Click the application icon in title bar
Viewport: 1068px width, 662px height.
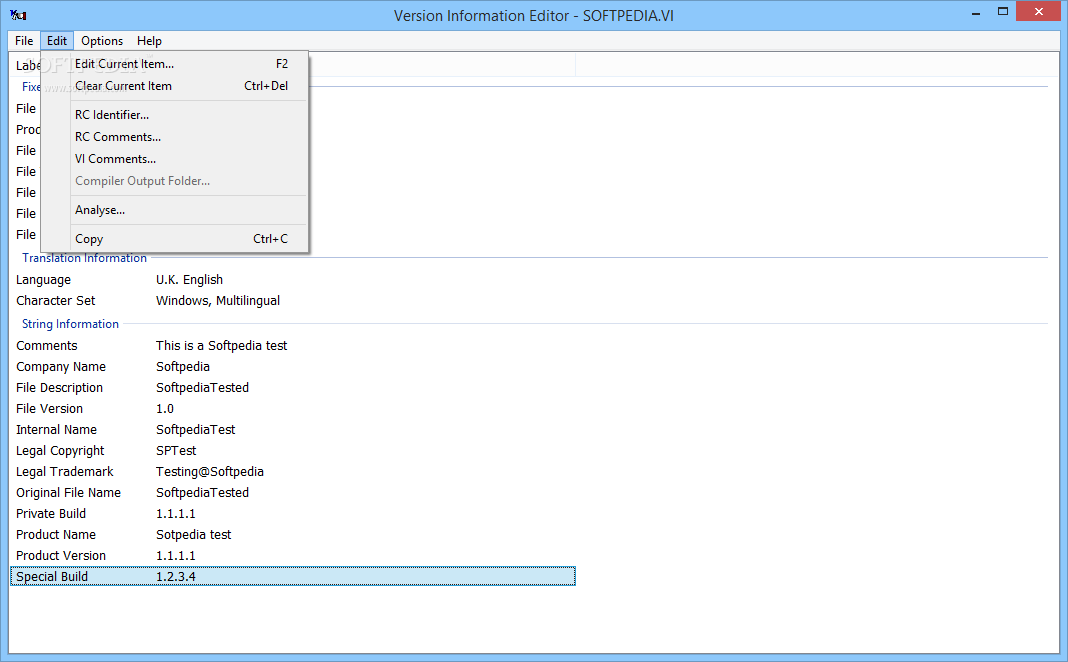(18, 15)
